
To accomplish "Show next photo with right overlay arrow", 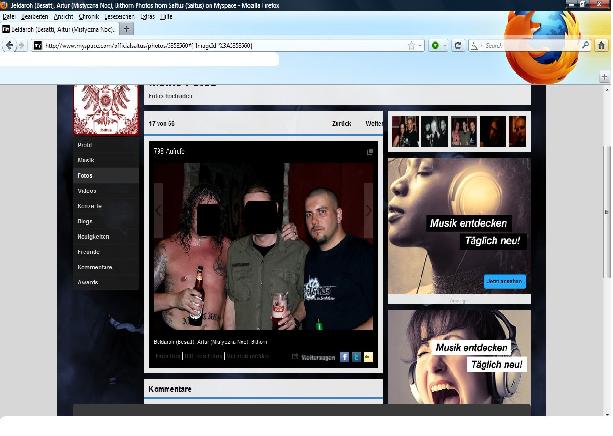I will point(368,210).
